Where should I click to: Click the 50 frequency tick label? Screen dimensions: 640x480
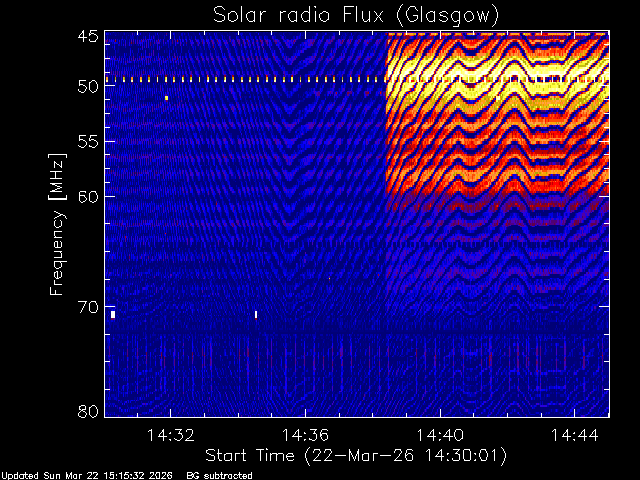[x=88, y=86]
